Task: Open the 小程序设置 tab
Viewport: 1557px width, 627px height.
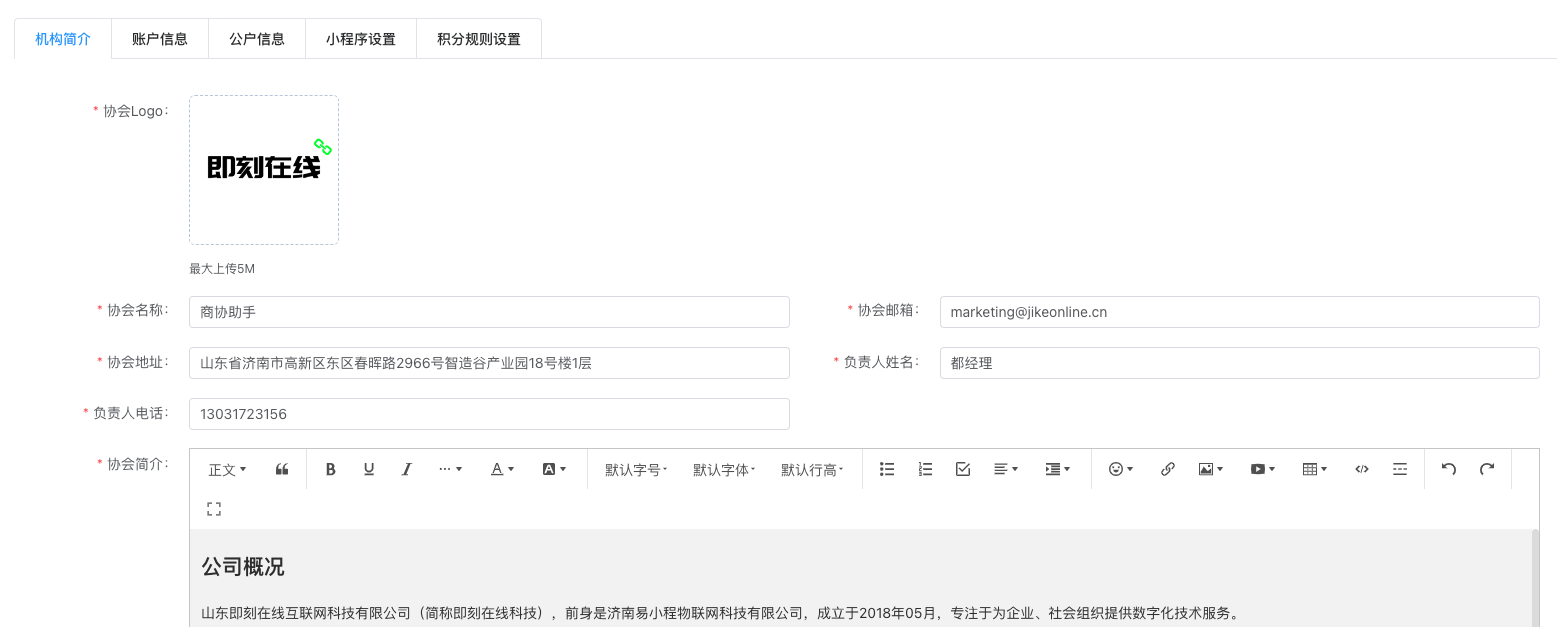Action: click(x=361, y=39)
